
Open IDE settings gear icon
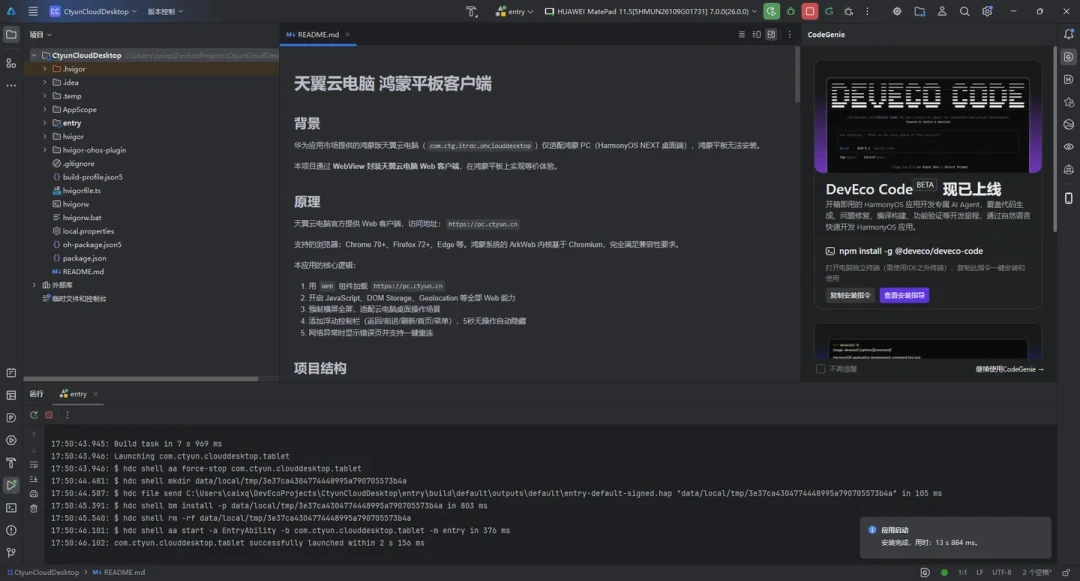tap(987, 11)
